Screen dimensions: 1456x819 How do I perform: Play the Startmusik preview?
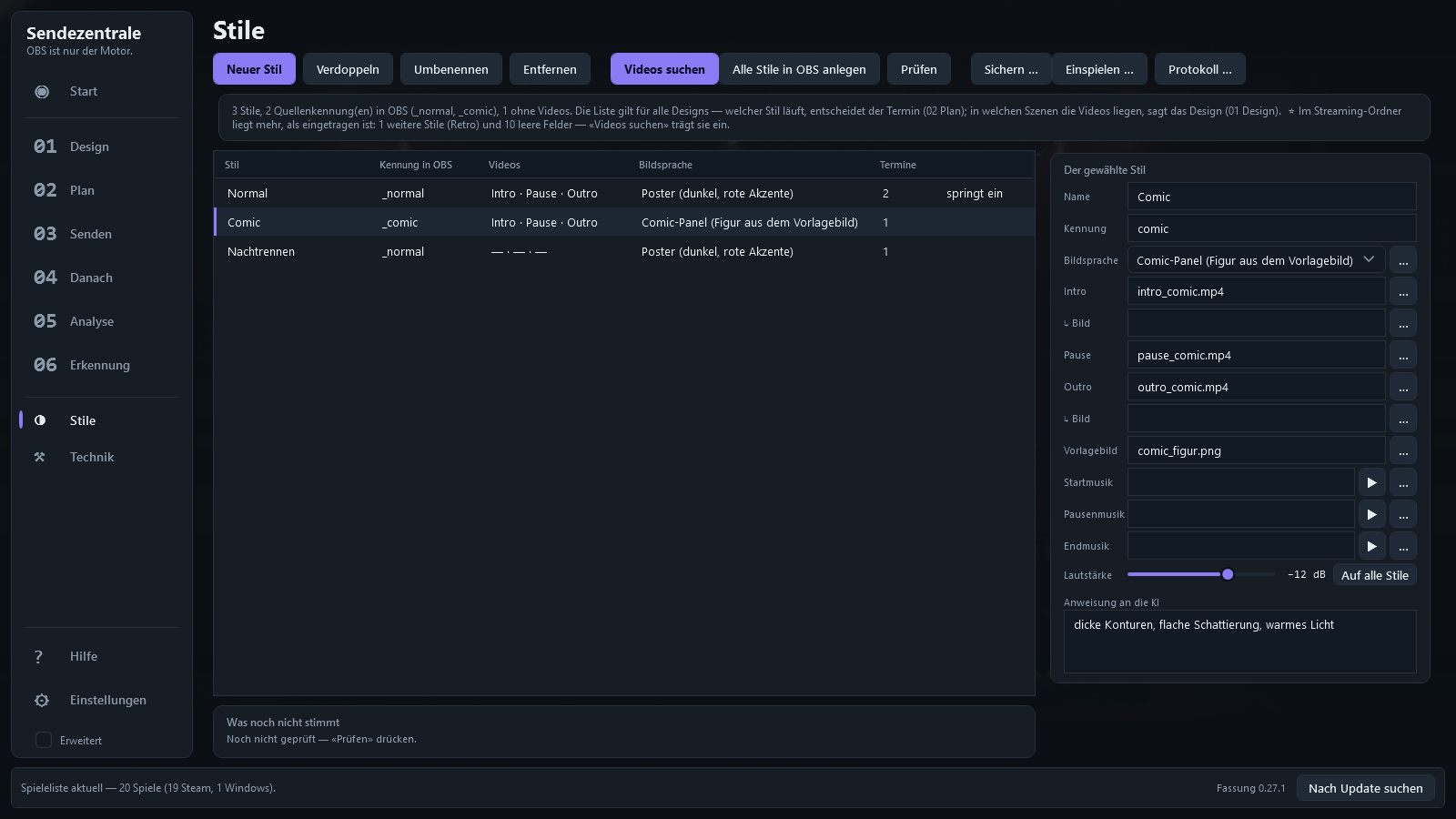[x=1371, y=482]
